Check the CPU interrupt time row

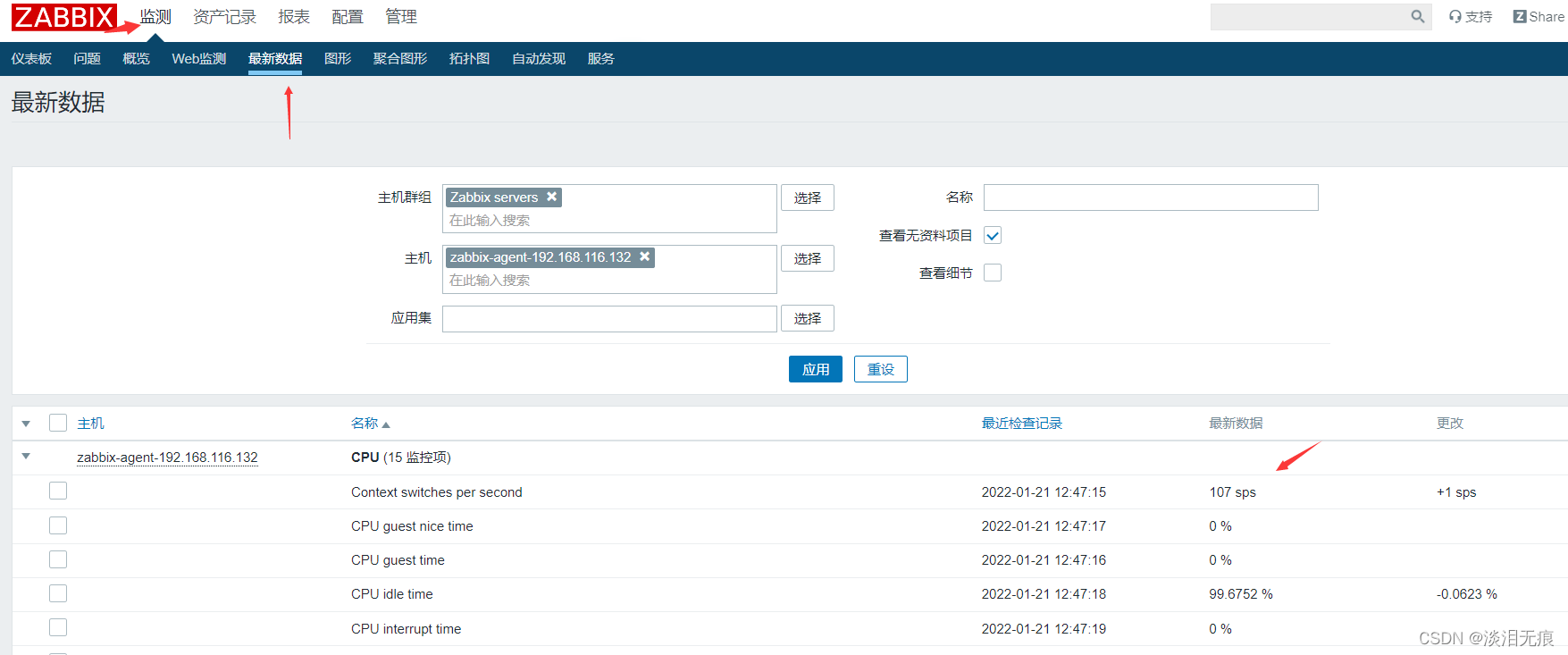tap(58, 627)
